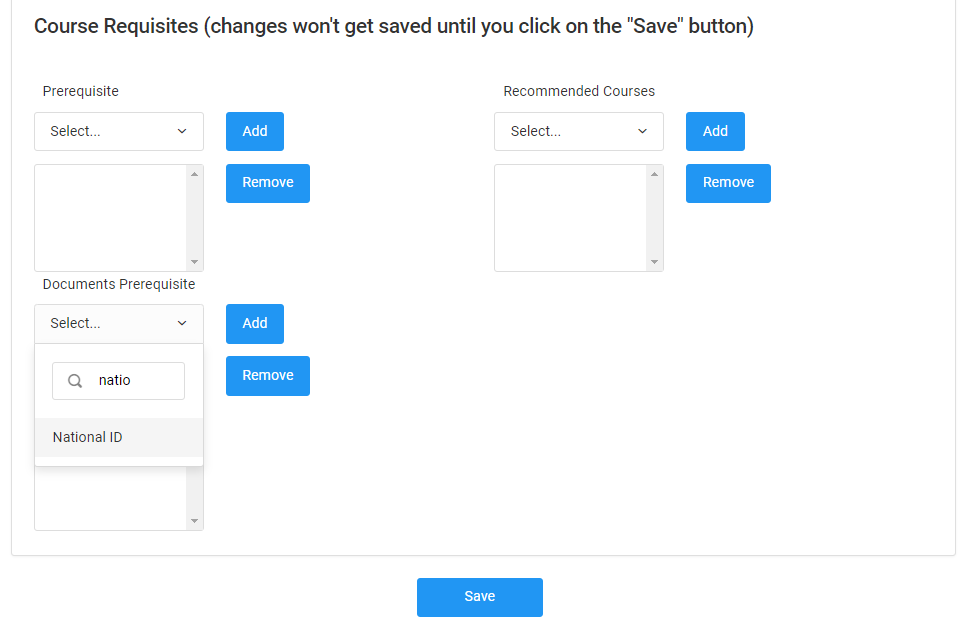Click the dropdown search field containing natio

[135, 381]
